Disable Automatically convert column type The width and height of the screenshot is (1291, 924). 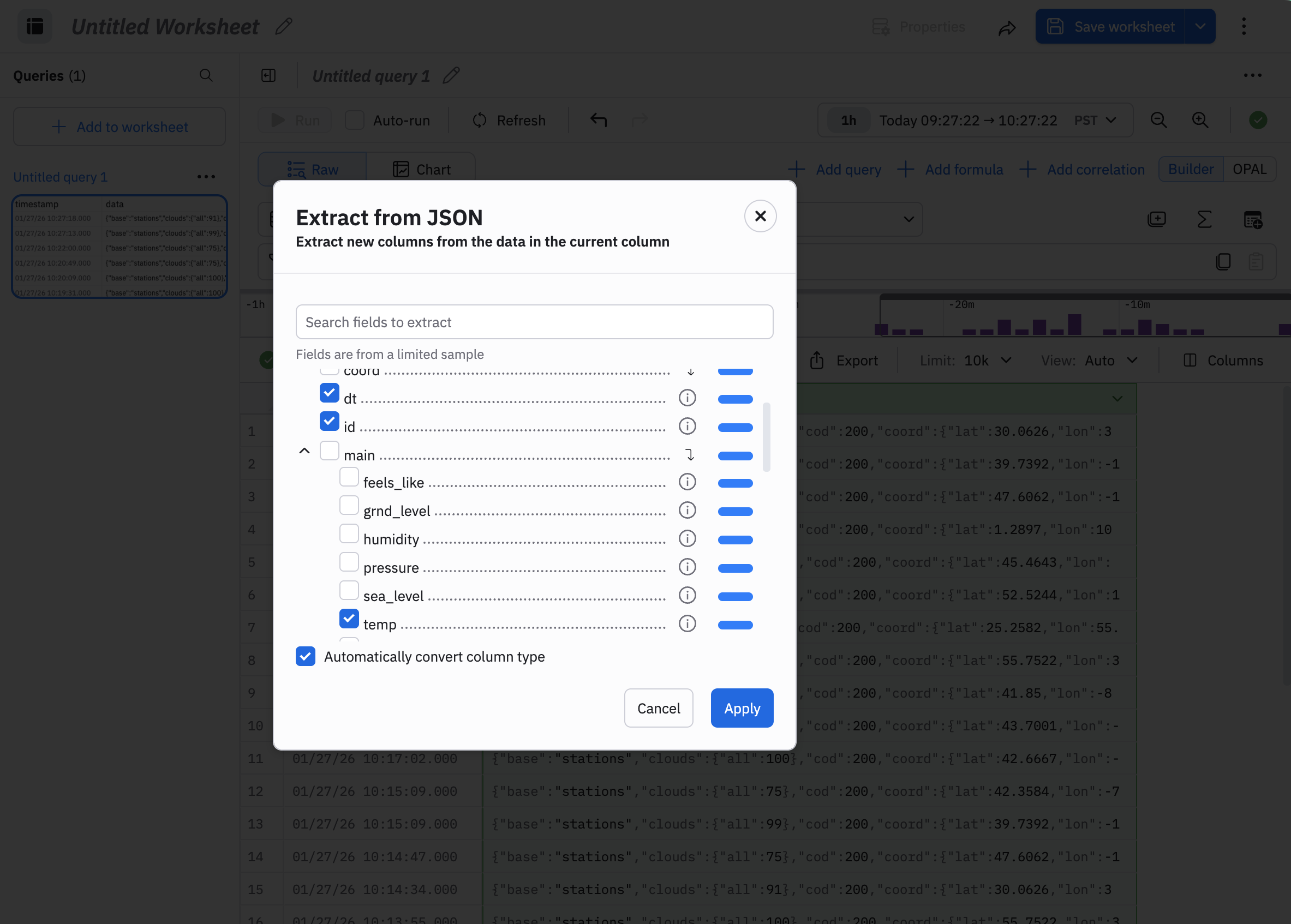(x=306, y=656)
